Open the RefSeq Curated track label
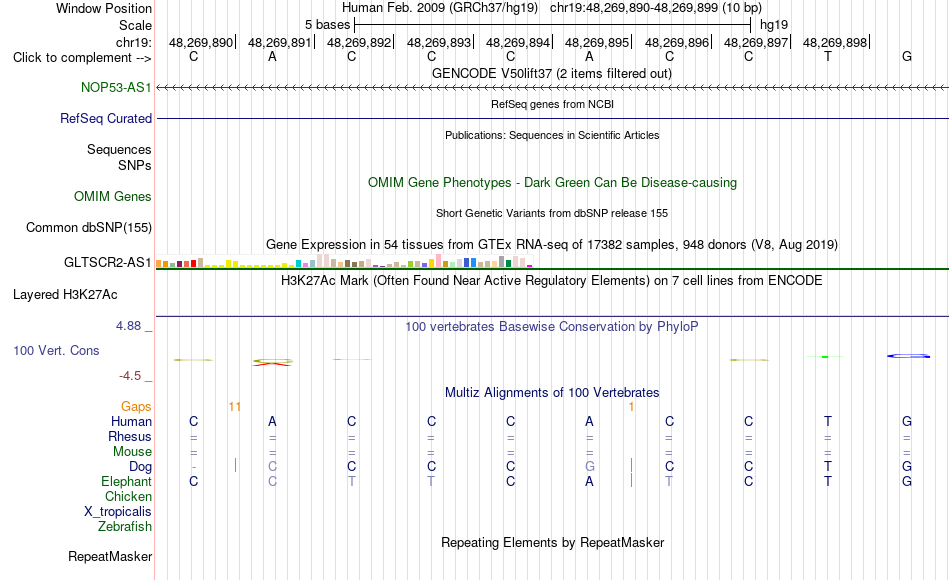Image resolution: width=950 pixels, height=580 pixels. point(105,118)
